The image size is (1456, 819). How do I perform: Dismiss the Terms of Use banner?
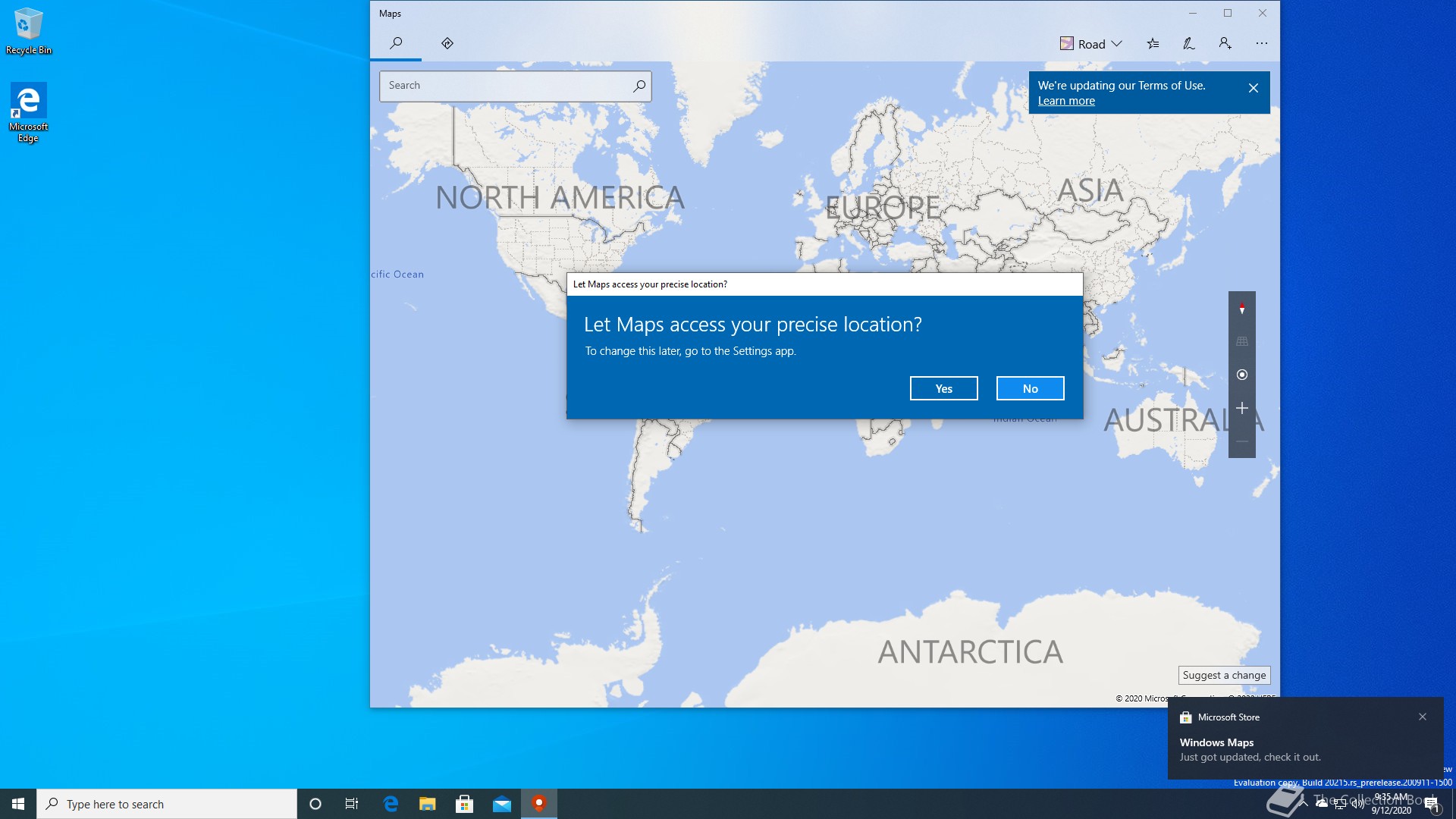coord(1254,88)
